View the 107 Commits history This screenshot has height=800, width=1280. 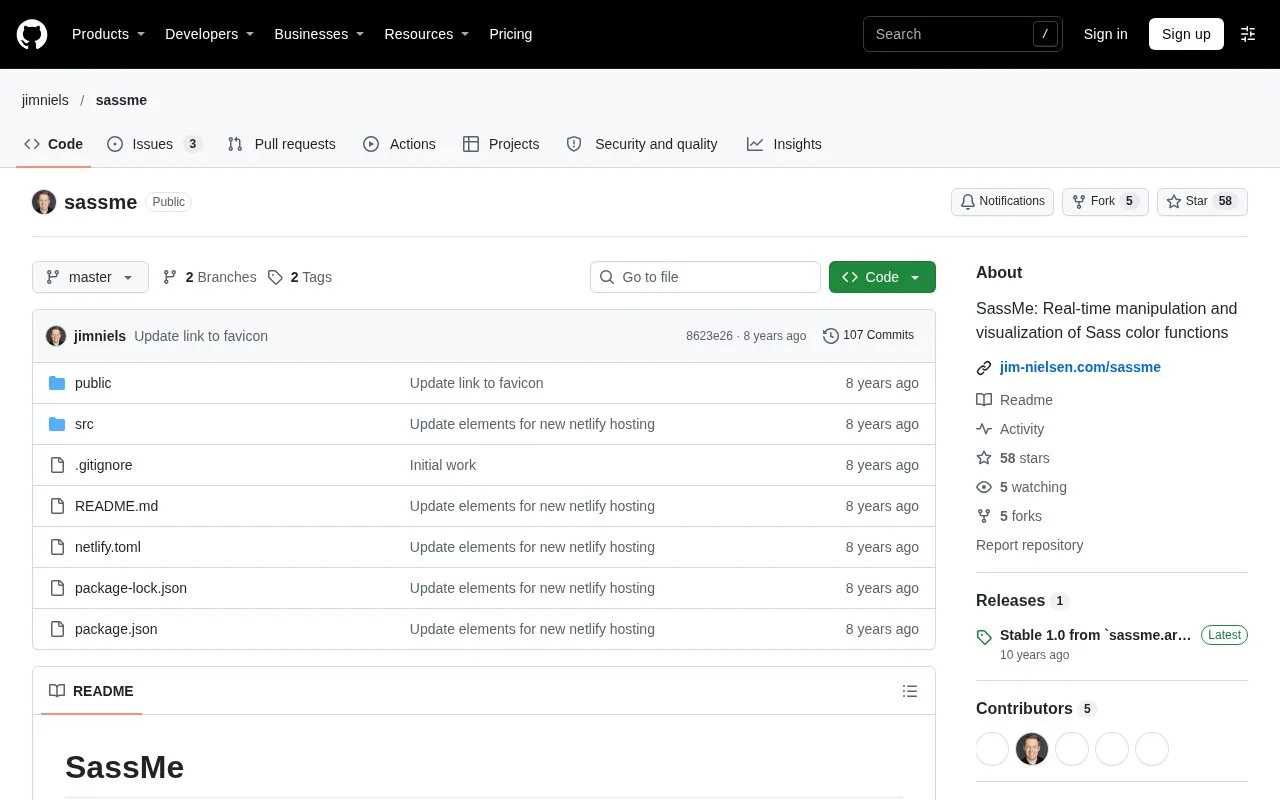[x=868, y=335]
